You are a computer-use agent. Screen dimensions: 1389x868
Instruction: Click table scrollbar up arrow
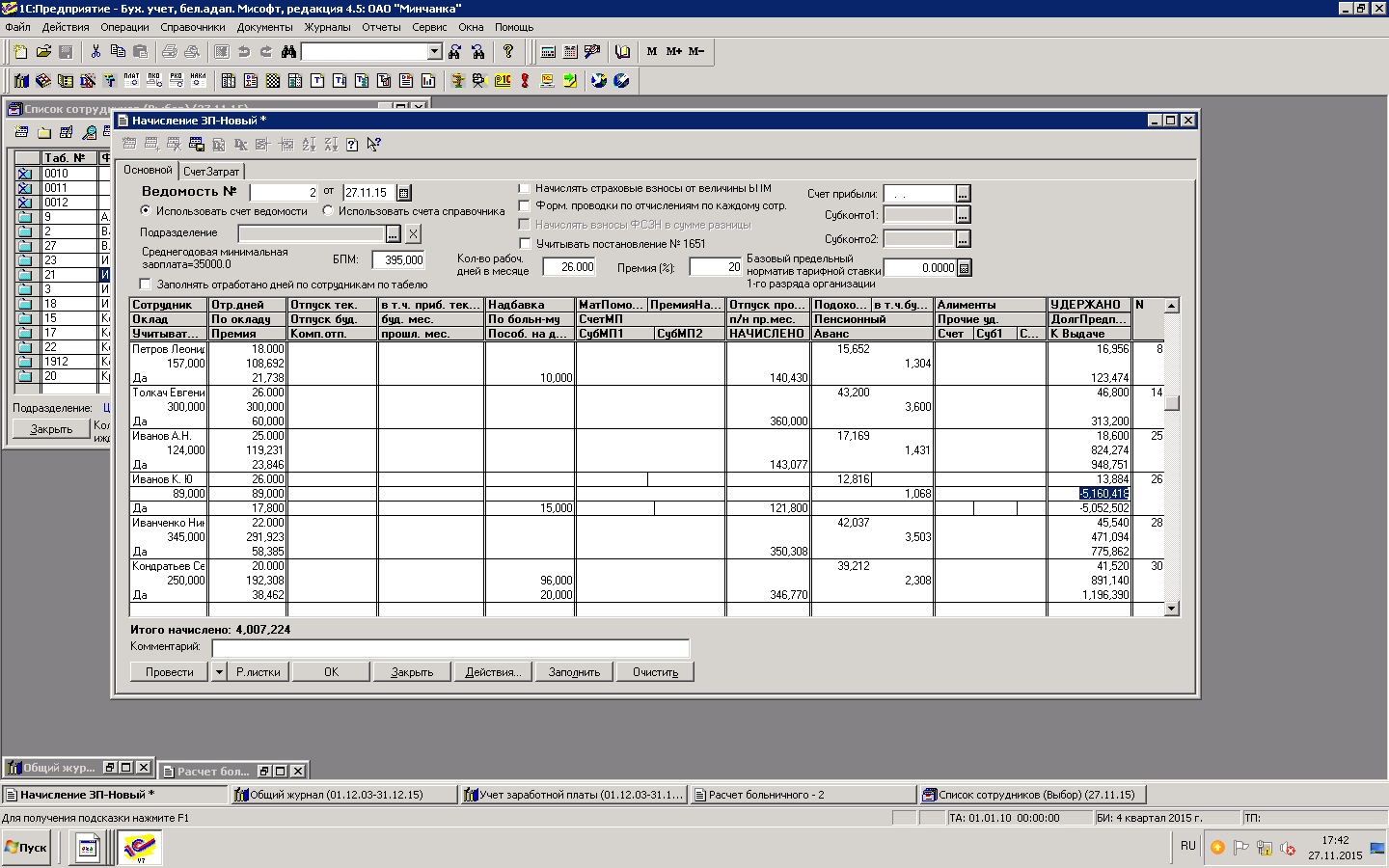click(x=1172, y=306)
